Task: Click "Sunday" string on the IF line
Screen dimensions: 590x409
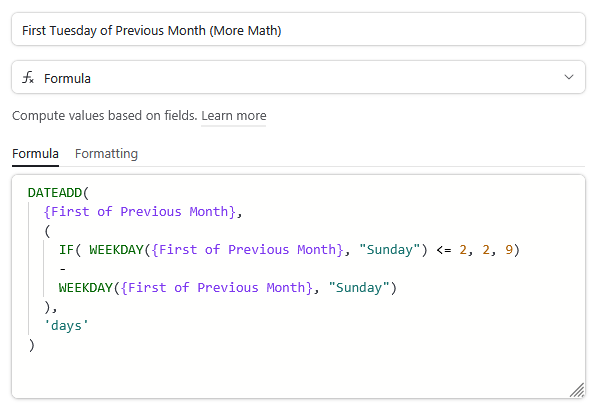Action: click(389, 250)
